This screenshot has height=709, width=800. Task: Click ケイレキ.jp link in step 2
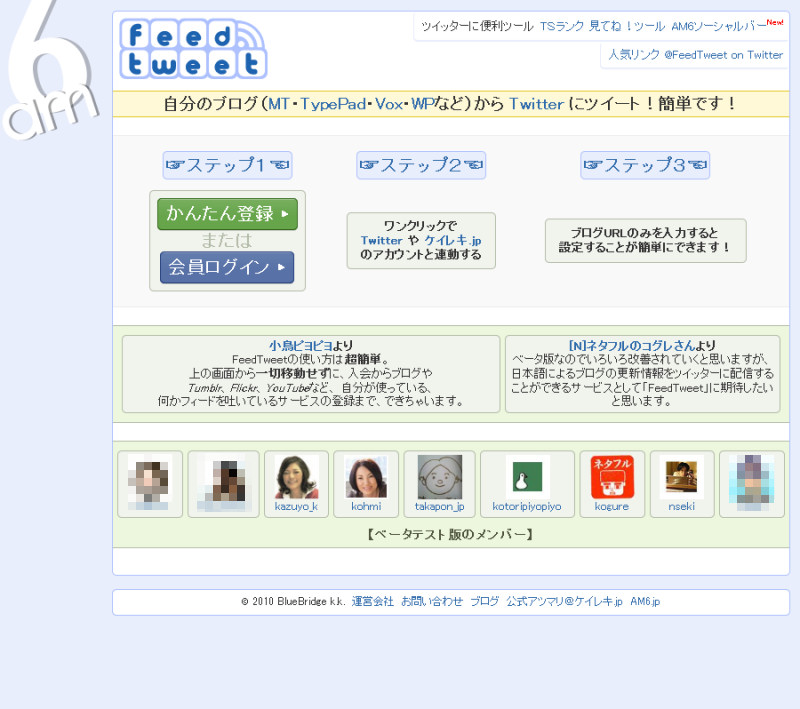pos(452,241)
